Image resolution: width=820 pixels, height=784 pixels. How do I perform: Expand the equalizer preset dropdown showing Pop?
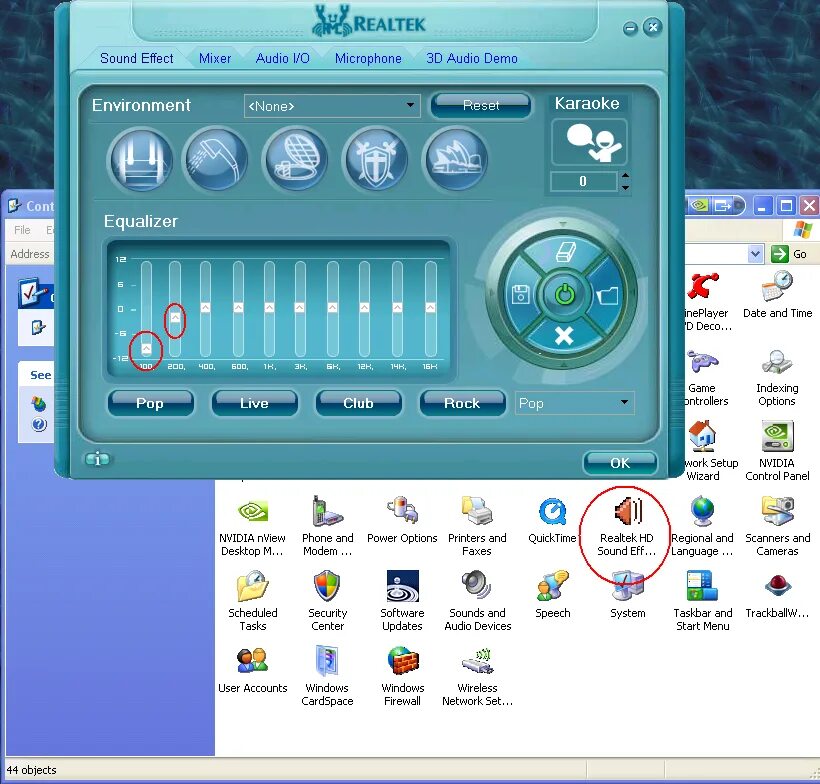click(x=574, y=403)
